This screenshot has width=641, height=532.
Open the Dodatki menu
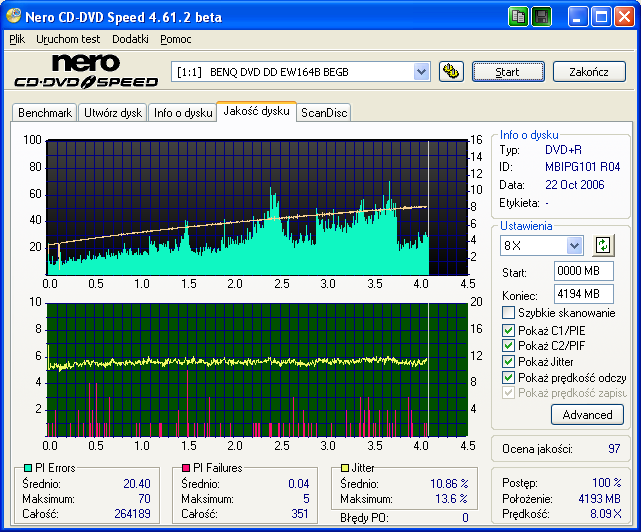pyautogui.click(x=130, y=39)
